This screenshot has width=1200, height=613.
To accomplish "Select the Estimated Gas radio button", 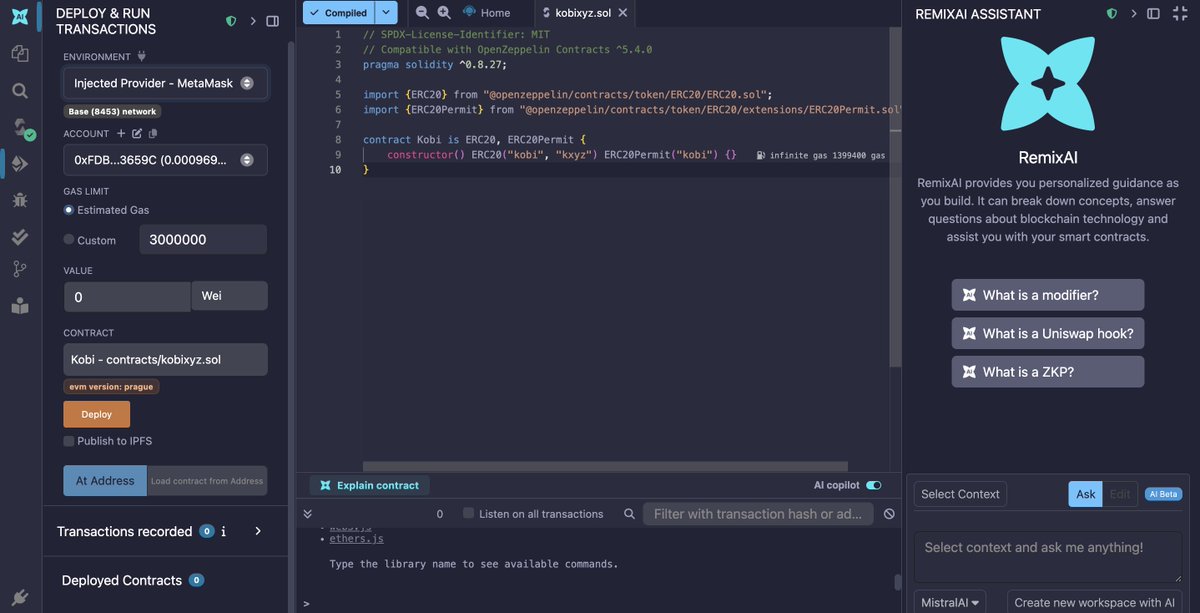I will click(69, 210).
